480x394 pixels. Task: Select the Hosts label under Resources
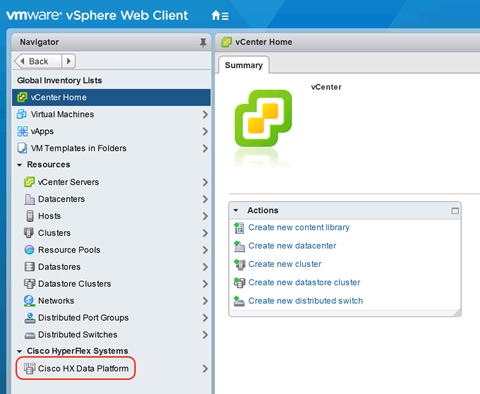point(49,216)
